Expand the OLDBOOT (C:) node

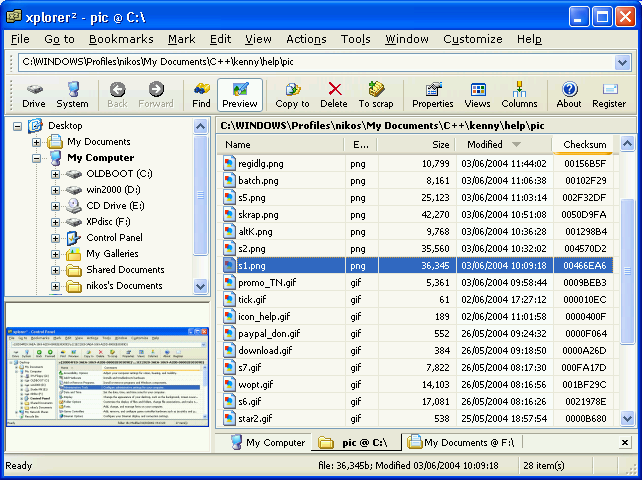tap(56, 174)
